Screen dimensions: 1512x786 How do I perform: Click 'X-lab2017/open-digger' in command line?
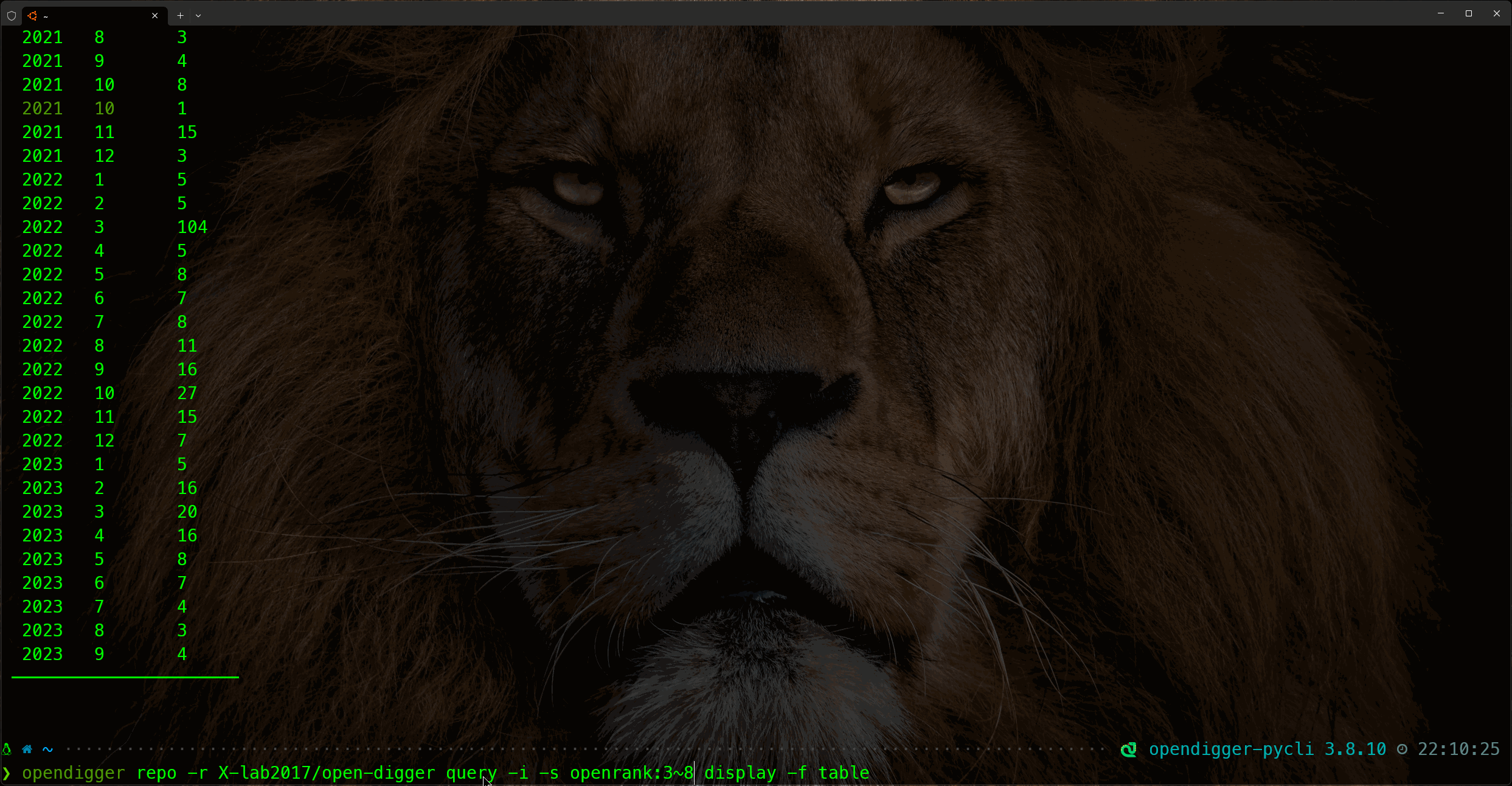click(327, 773)
